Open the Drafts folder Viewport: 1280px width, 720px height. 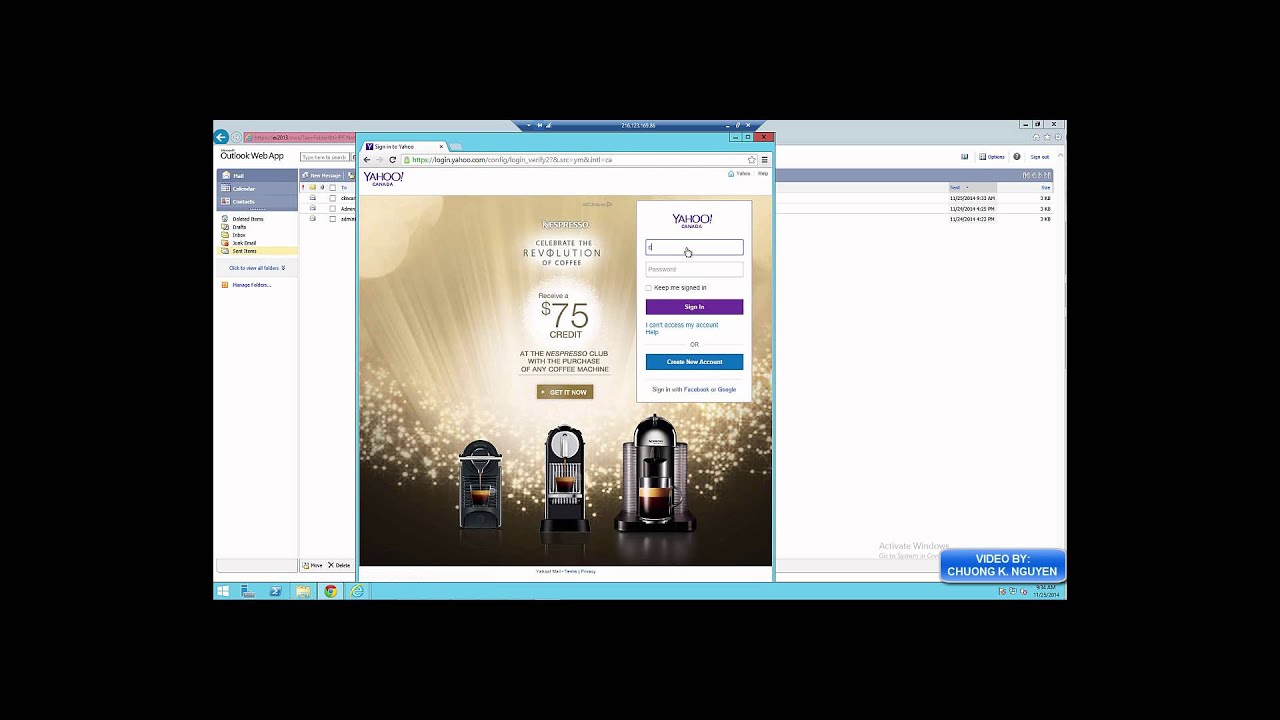[x=234, y=227]
